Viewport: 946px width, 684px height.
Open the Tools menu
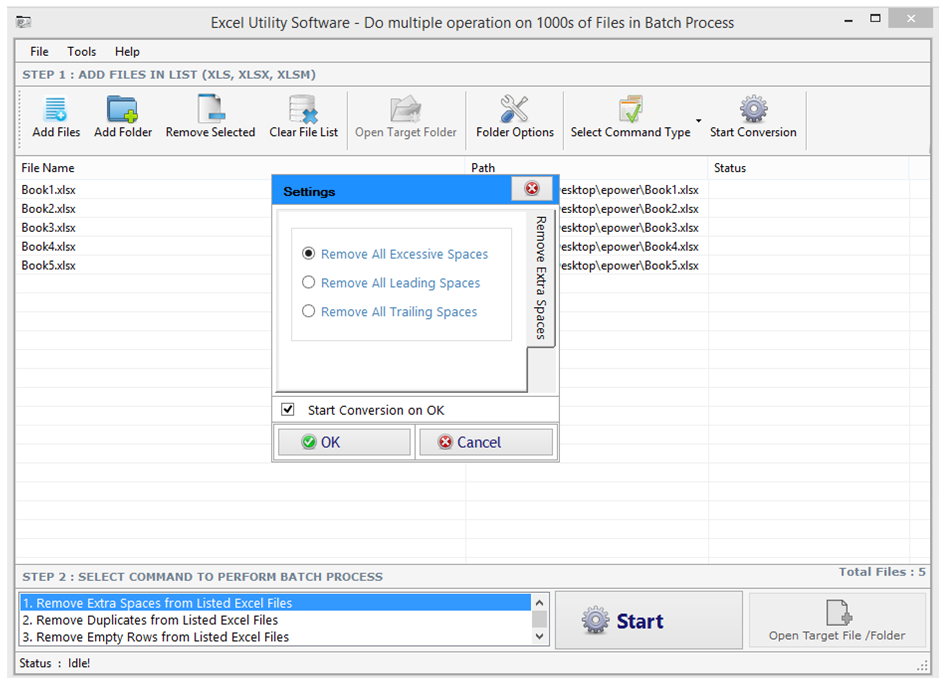81,51
